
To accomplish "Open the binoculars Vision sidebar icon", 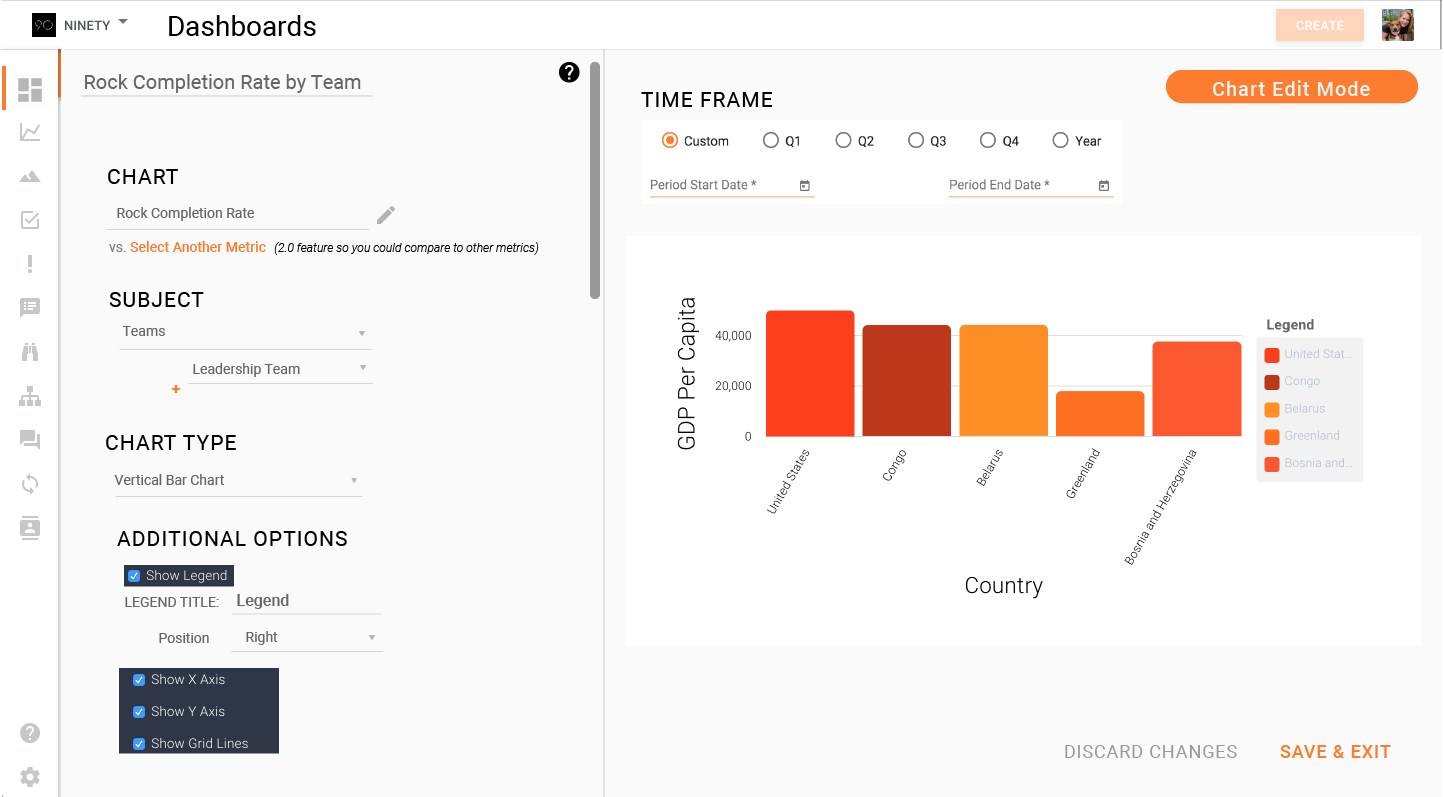I will [x=30, y=352].
